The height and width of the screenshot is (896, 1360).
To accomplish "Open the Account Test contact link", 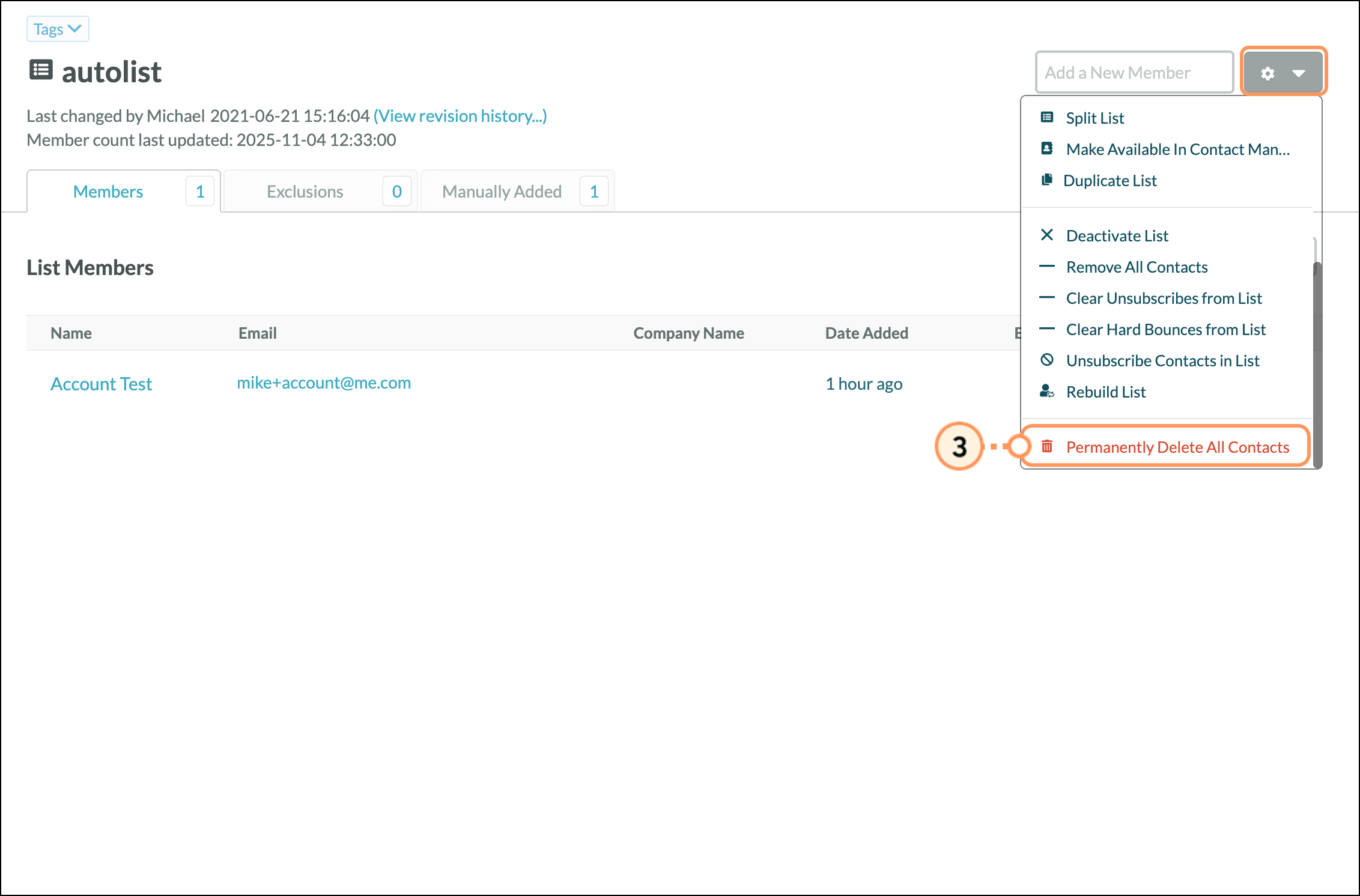I will coord(101,384).
